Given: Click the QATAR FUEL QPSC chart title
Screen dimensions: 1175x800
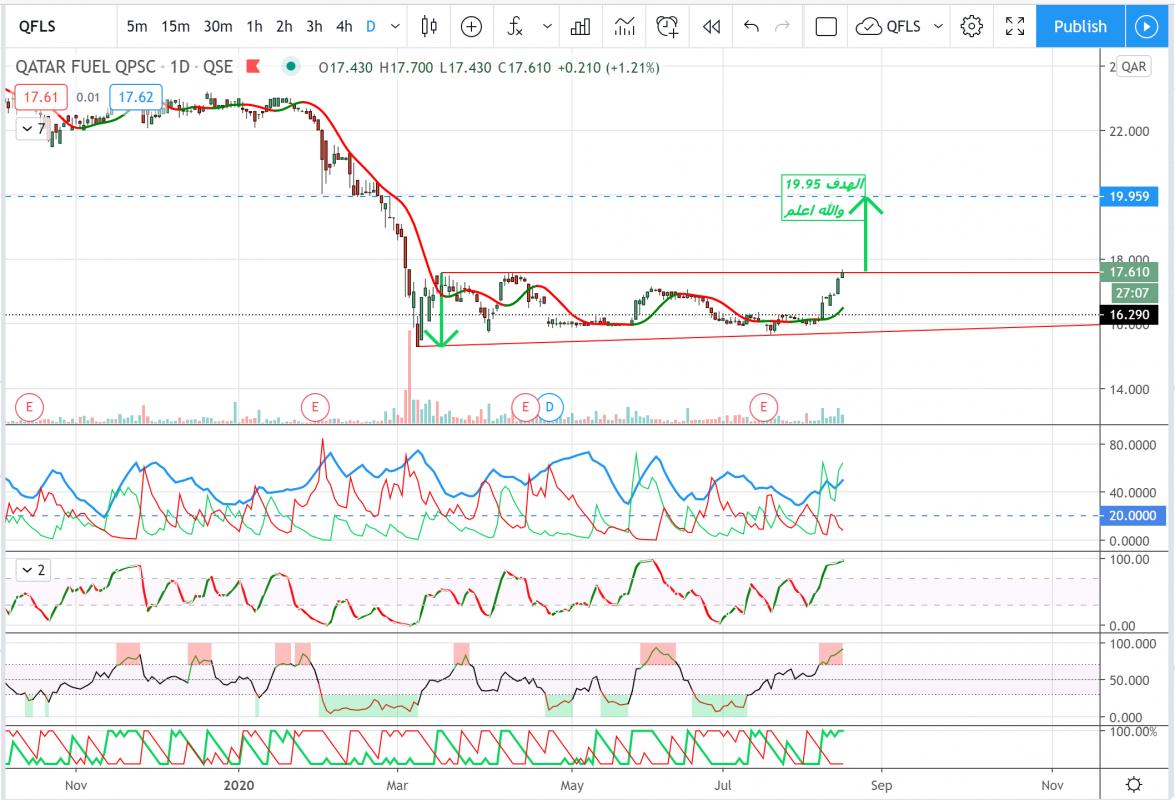Looking at the screenshot, I should click(x=85, y=67).
